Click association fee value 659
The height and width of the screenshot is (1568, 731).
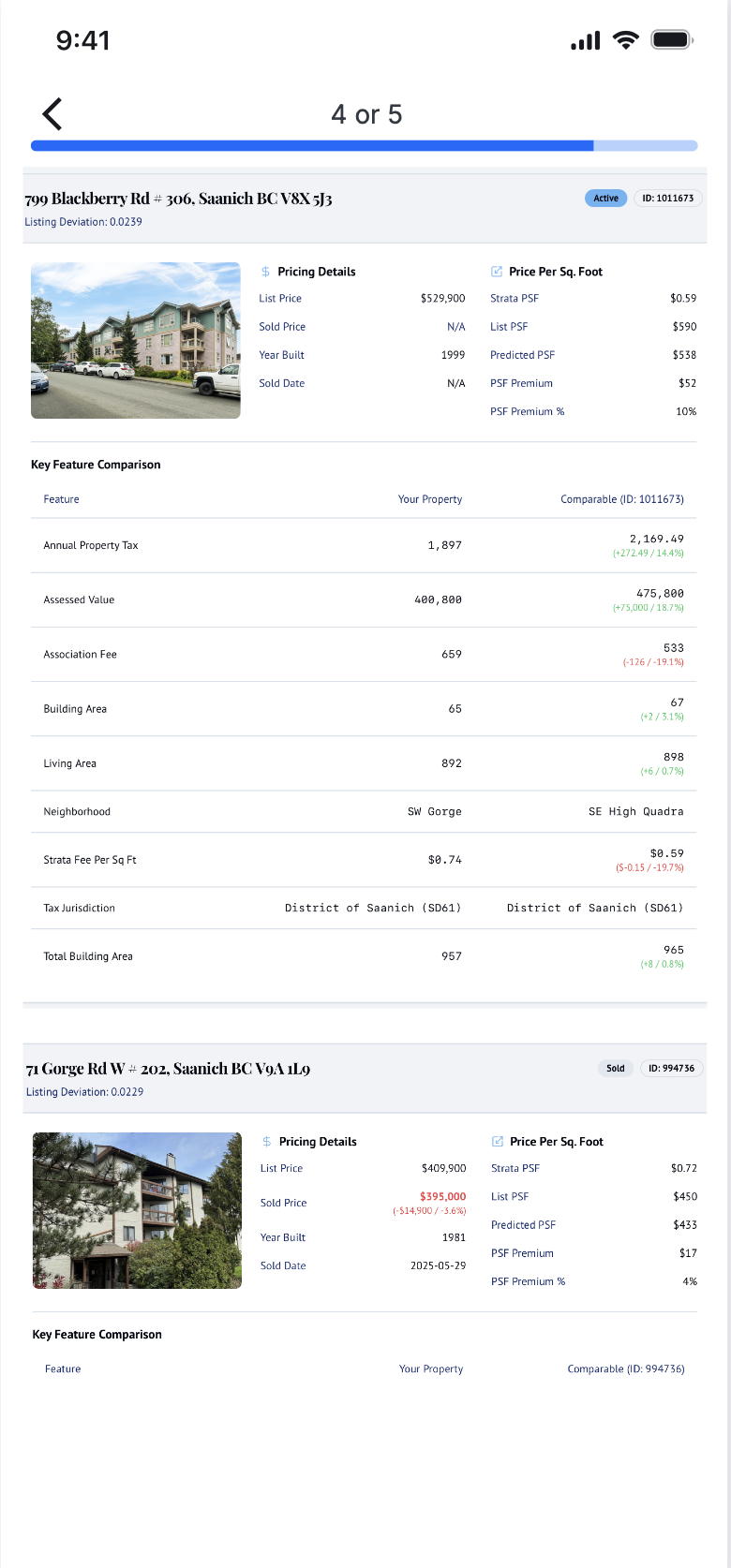pos(452,655)
